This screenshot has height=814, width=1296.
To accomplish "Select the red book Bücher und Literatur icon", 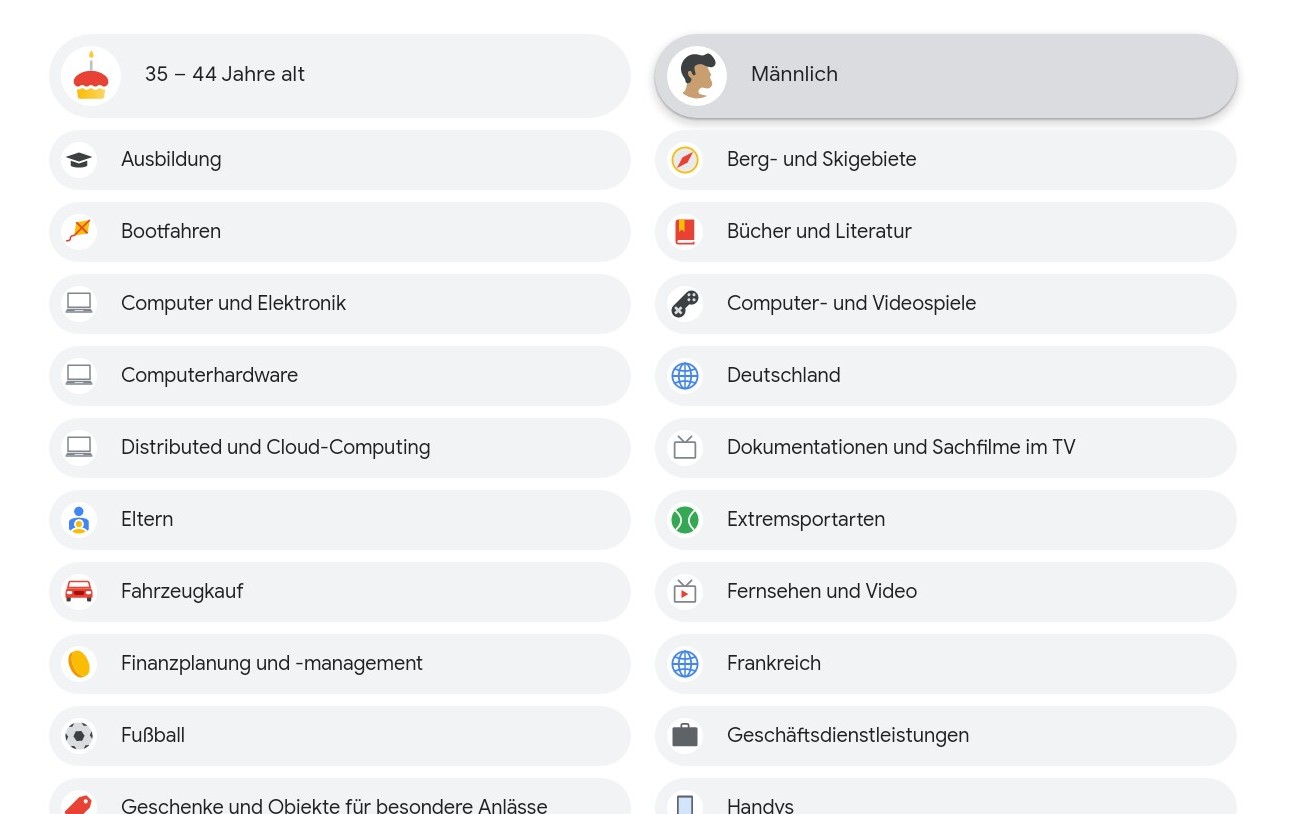I will (x=685, y=231).
